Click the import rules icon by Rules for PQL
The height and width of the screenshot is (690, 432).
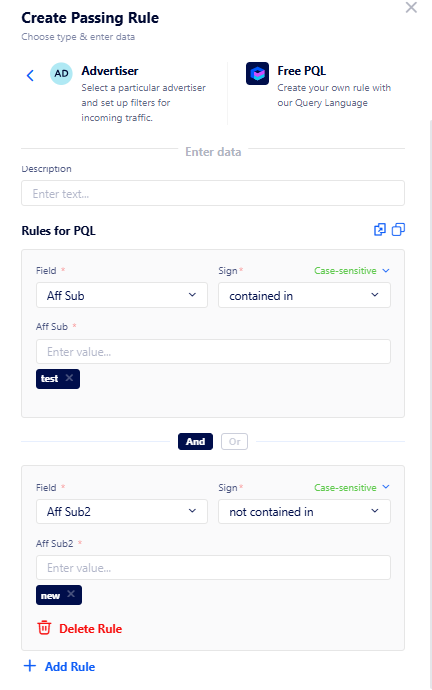tap(380, 229)
